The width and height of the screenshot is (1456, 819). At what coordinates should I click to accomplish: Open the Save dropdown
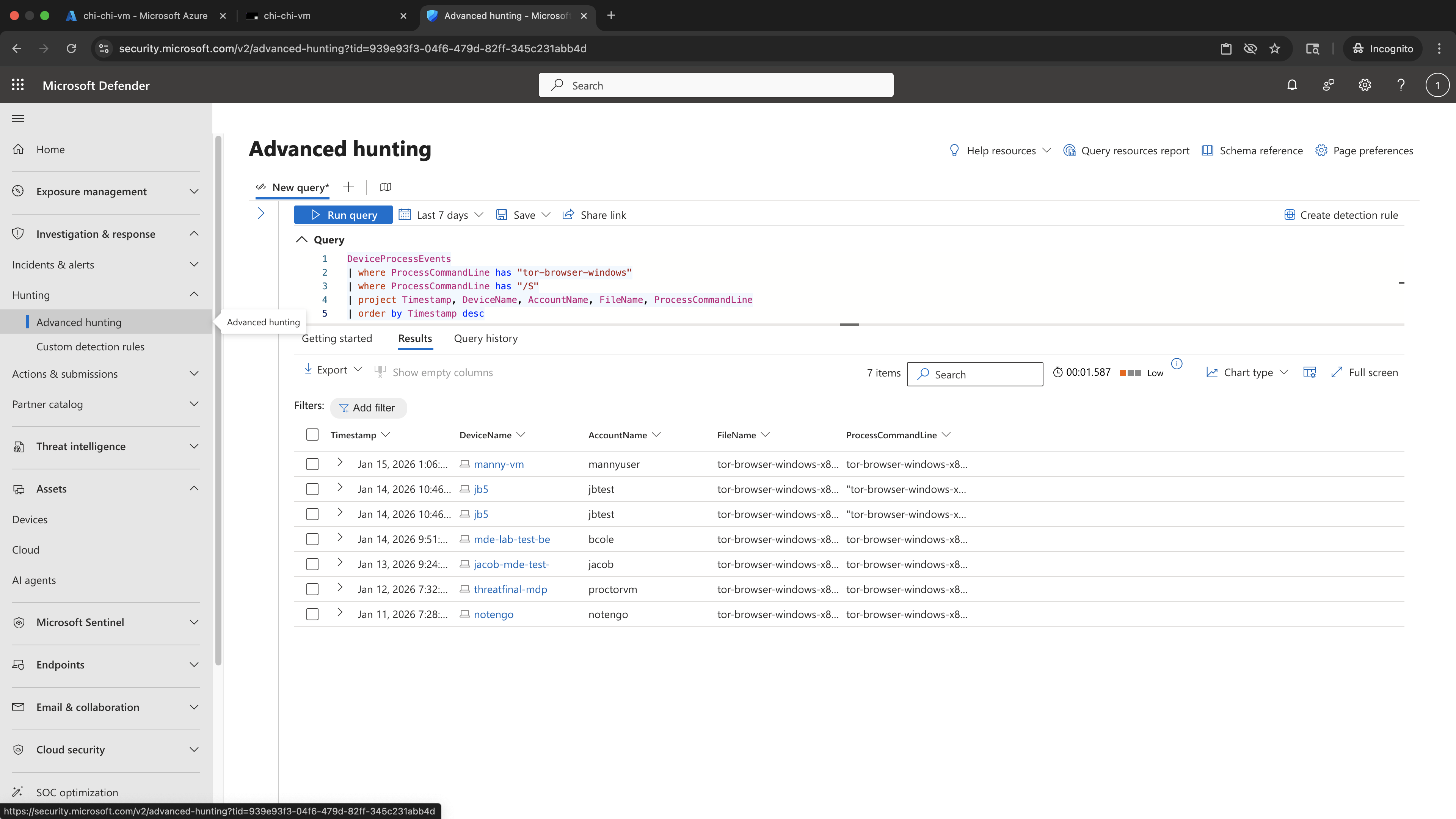[x=523, y=215]
